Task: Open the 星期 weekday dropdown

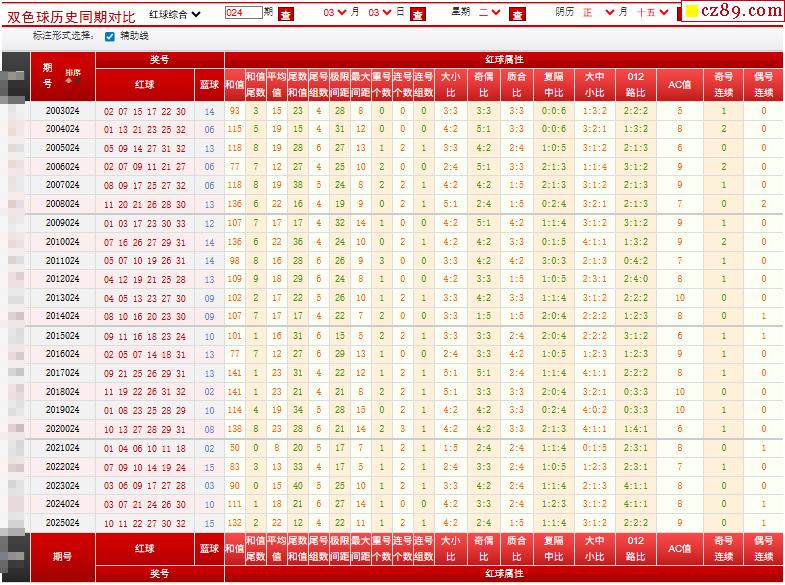Action: tap(489, 13)
